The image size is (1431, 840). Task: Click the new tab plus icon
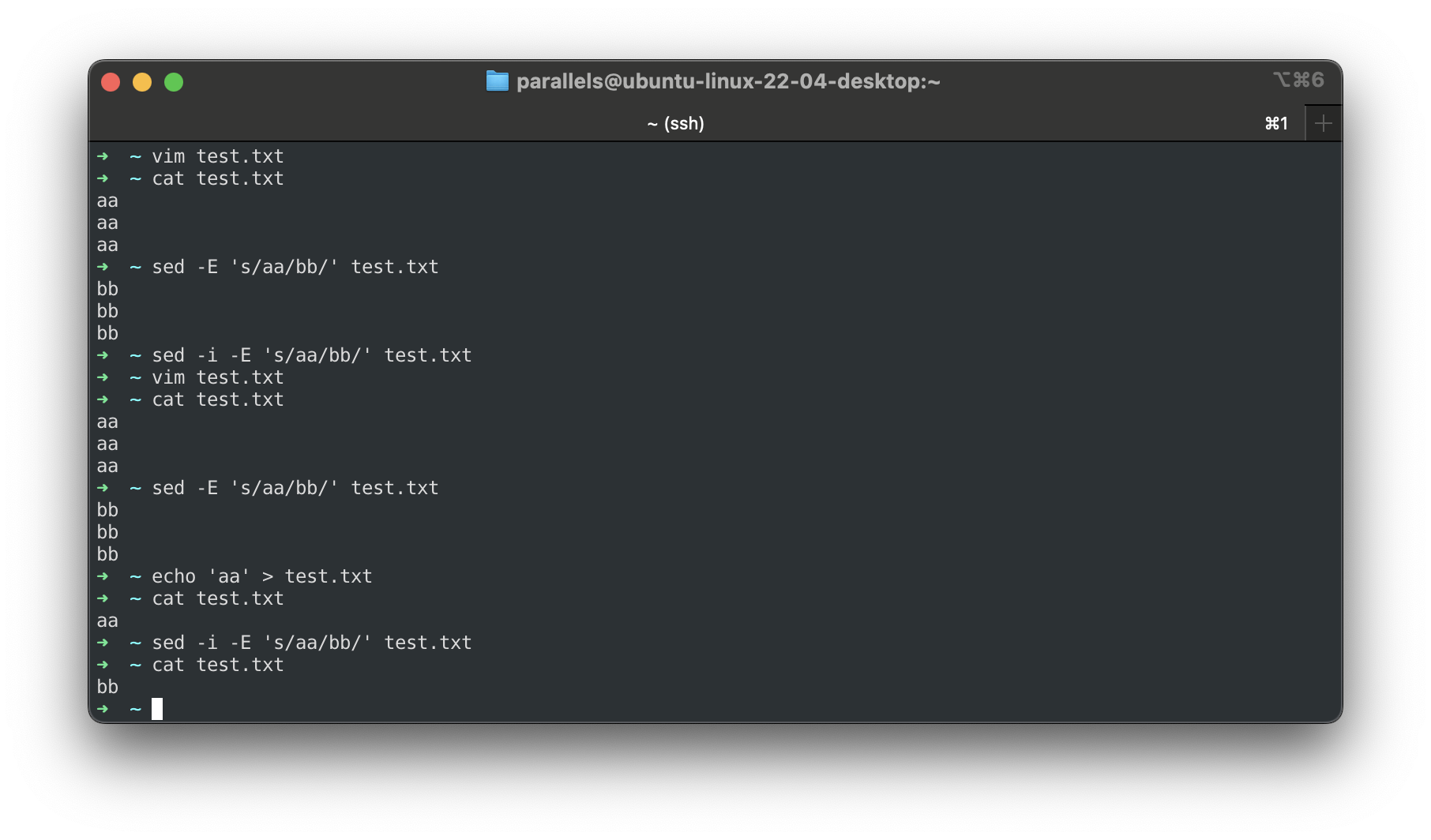pos(1324,122)
